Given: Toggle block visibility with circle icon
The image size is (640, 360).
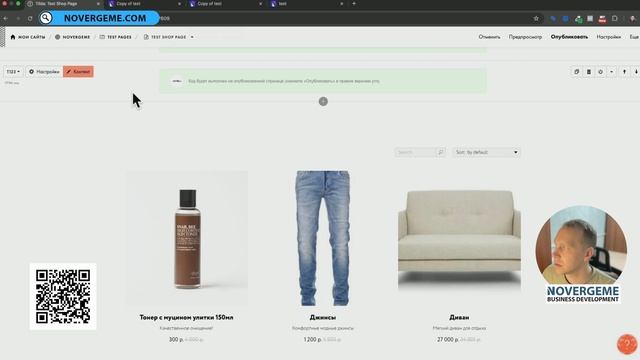Looking at the screenshot, I should pyautogui.click(x=600, y=72).
